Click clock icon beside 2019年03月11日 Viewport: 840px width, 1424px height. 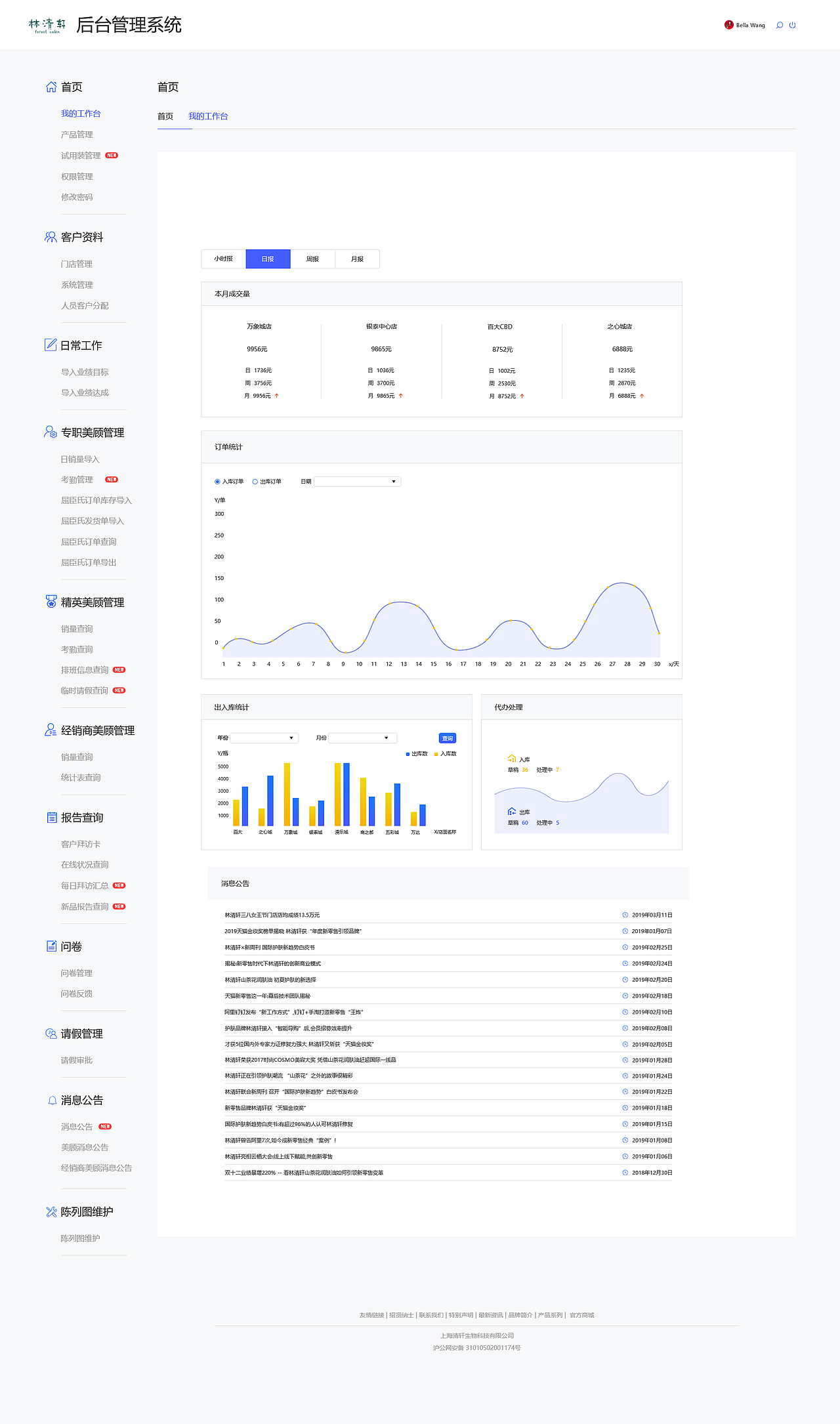[625, 914]
